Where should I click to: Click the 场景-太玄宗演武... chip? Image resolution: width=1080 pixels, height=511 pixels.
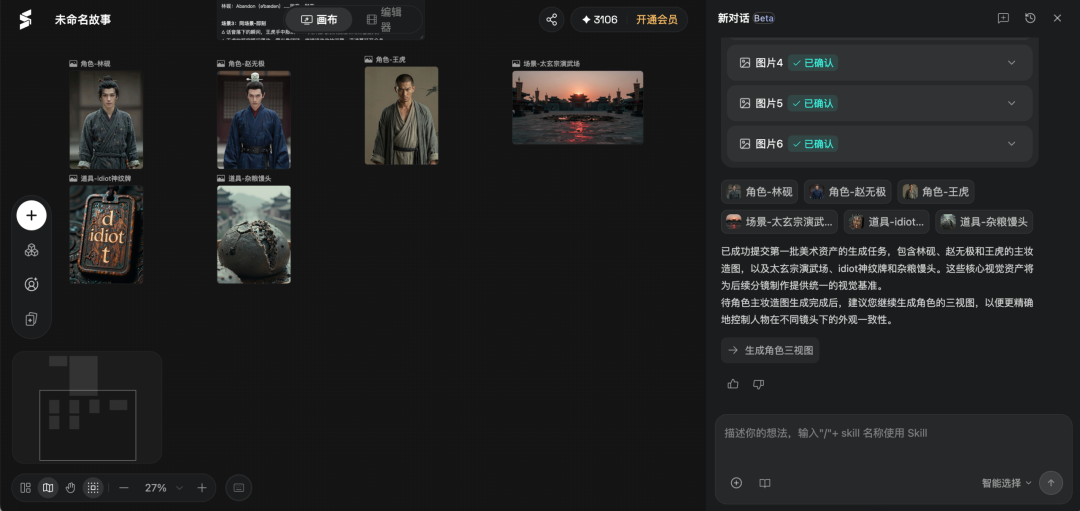tap(779, 222)
